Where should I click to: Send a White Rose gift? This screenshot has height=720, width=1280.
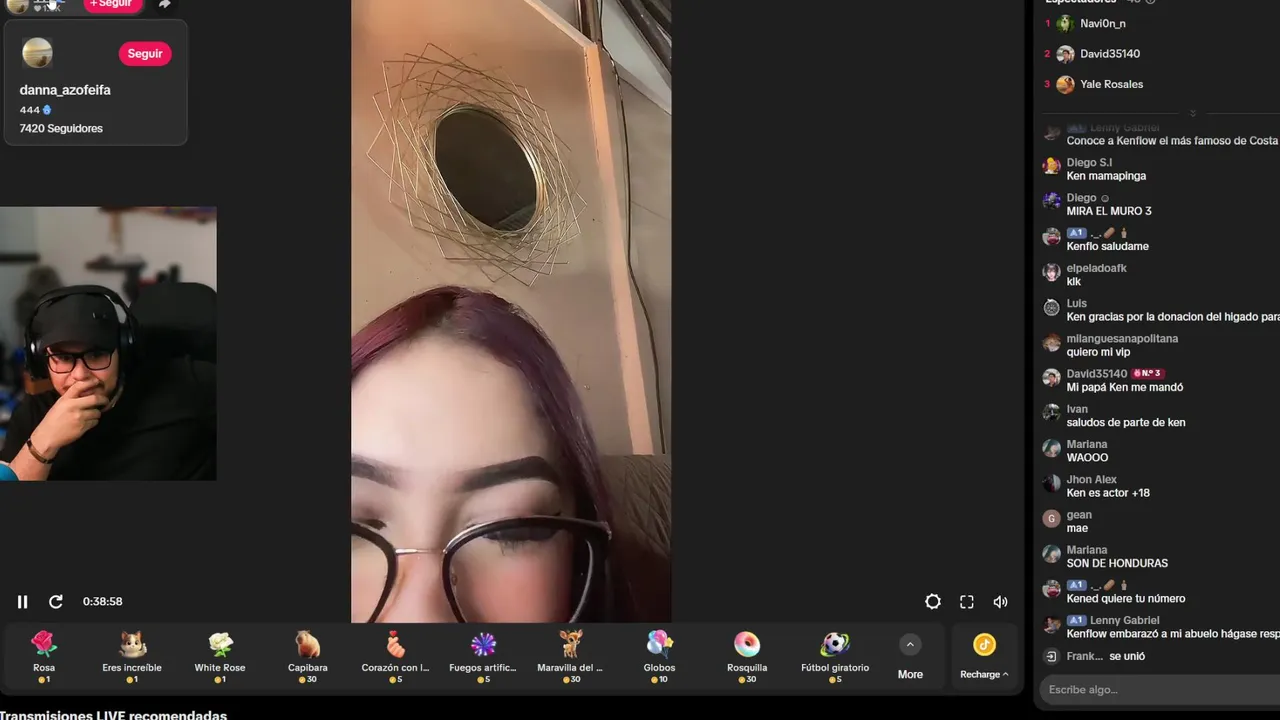220,657
